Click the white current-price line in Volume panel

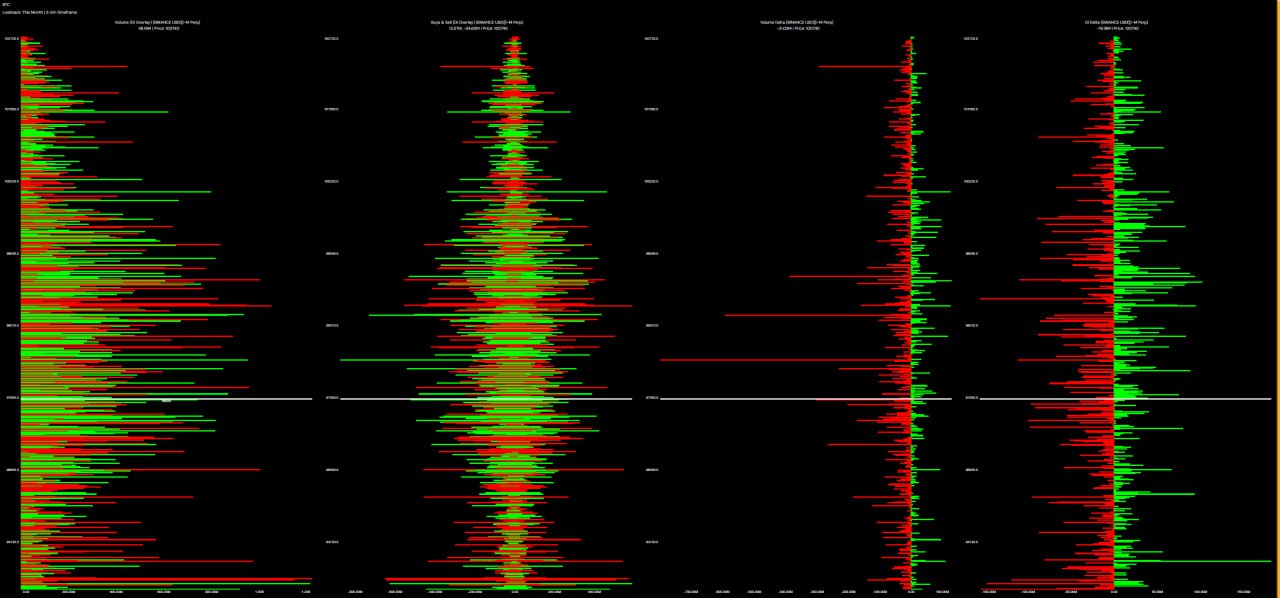tap(166, 399)
